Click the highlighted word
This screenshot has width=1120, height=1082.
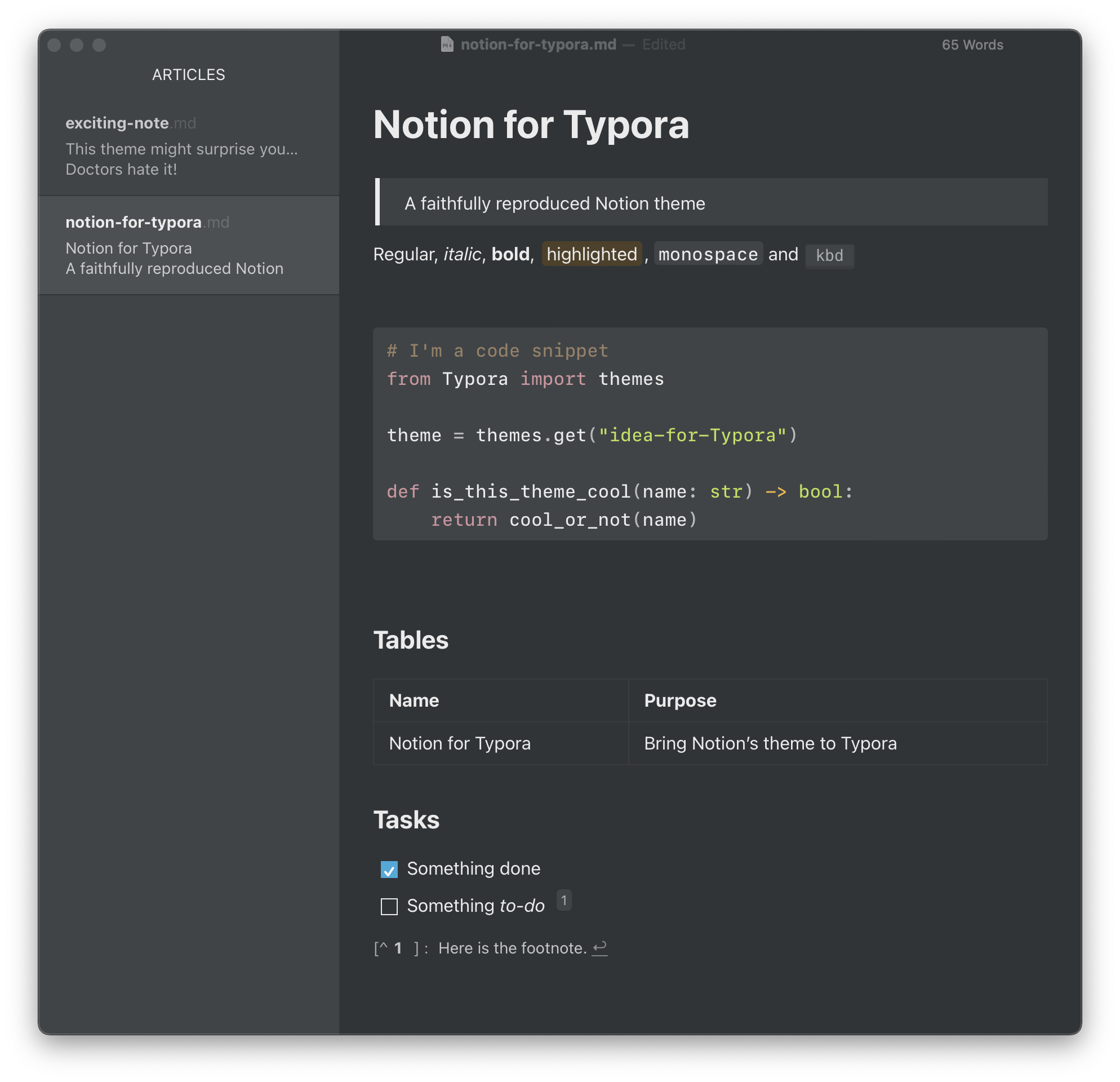pos(592,254)
